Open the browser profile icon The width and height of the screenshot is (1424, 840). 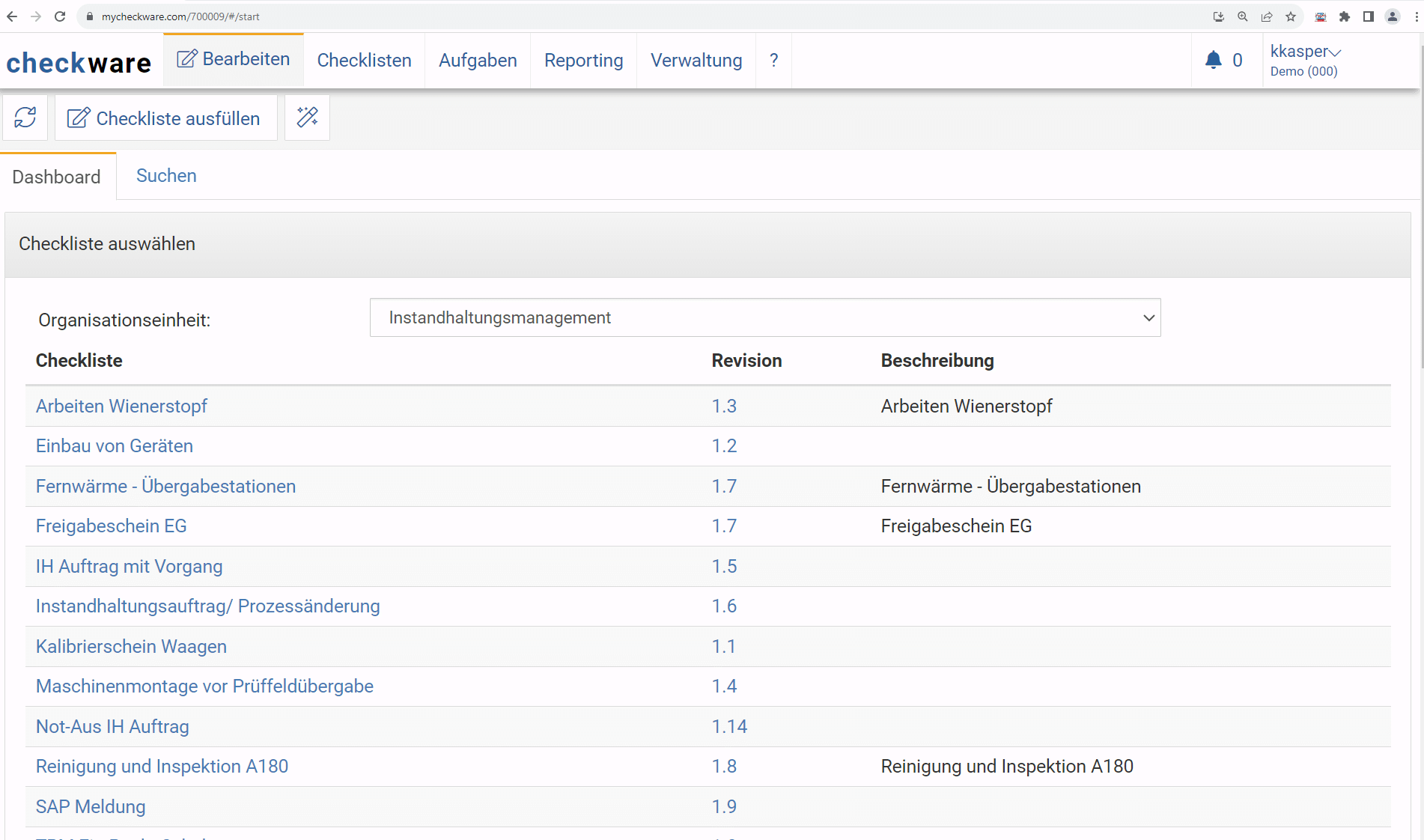1393,16
